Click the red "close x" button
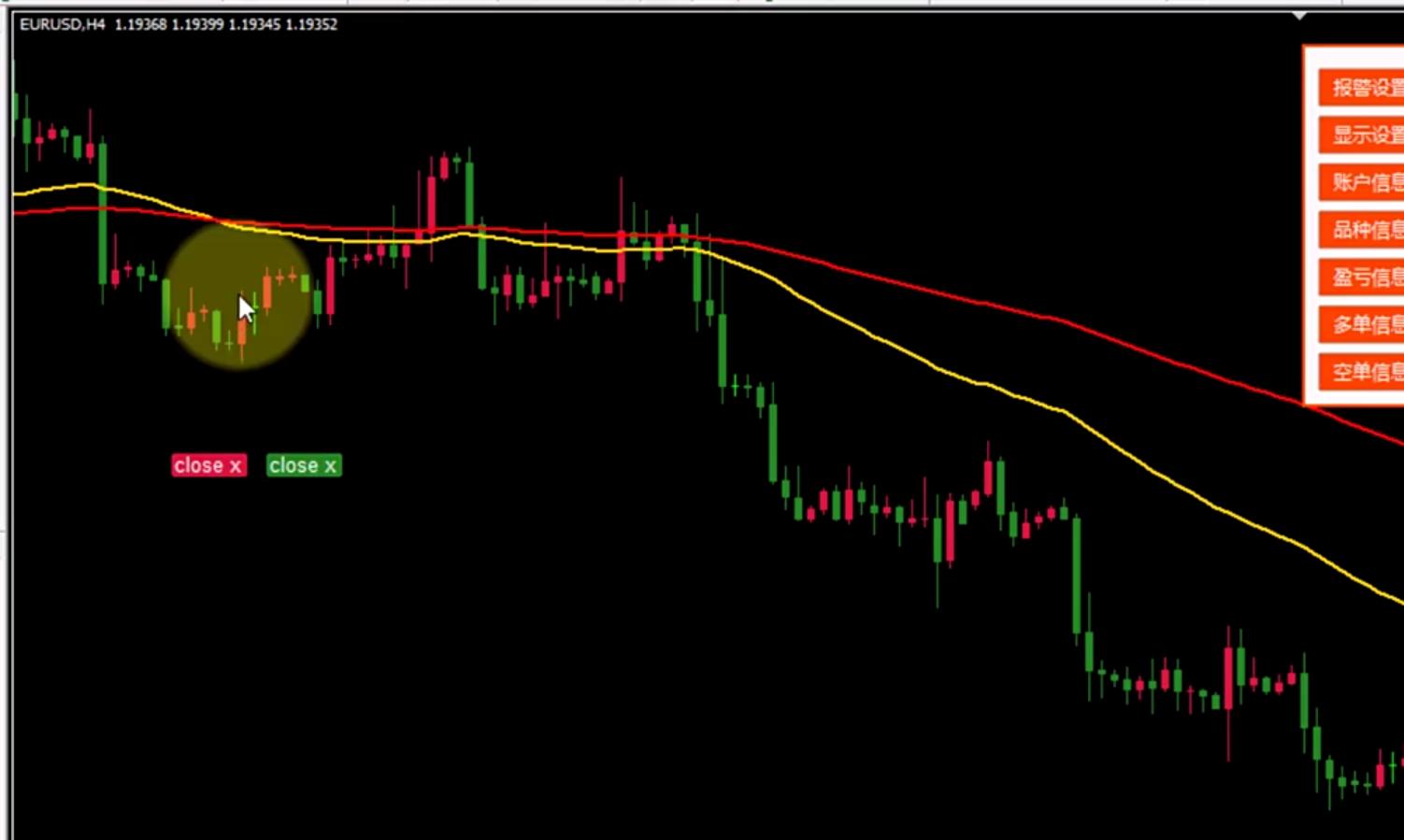 pos(209,465)
